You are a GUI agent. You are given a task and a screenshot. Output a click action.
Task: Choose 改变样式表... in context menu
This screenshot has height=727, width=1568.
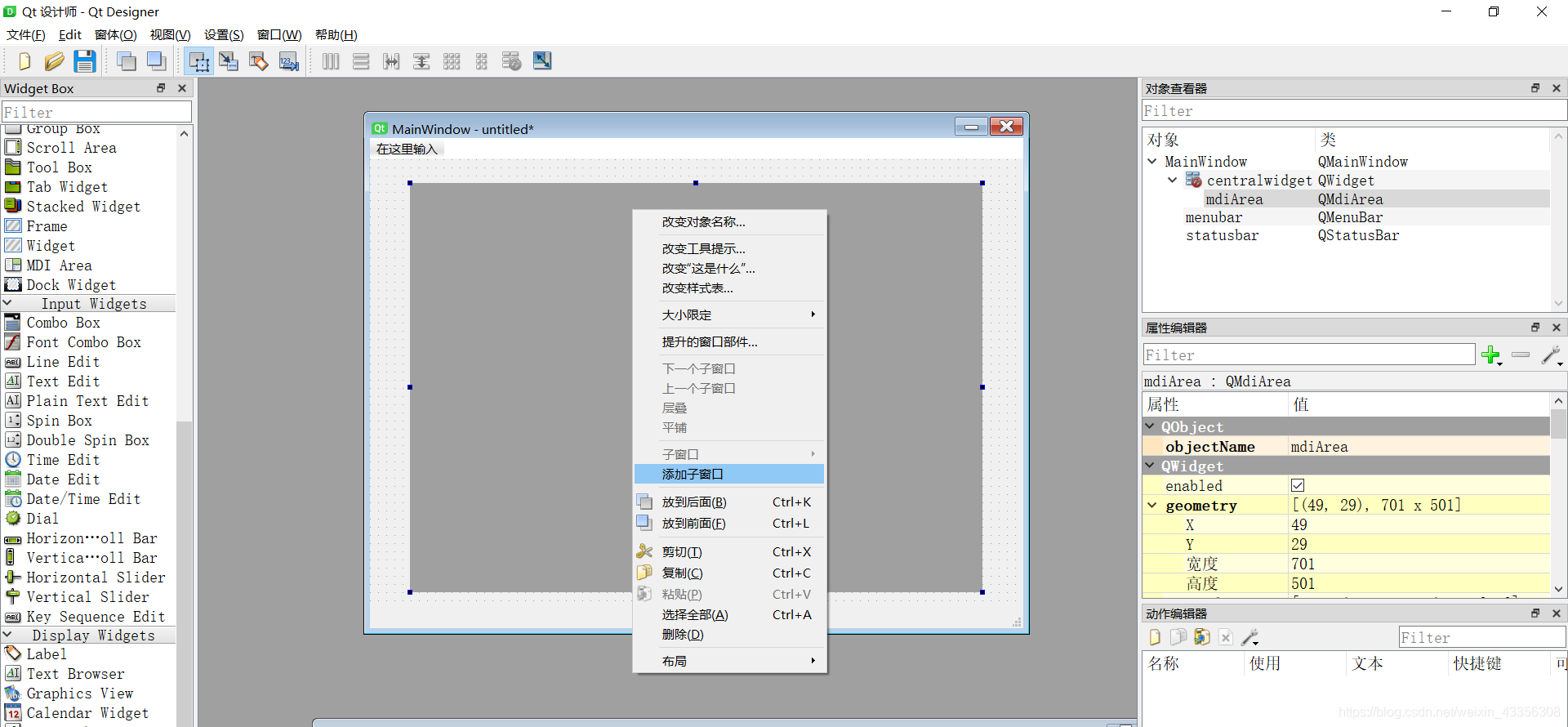coord(729,288)
